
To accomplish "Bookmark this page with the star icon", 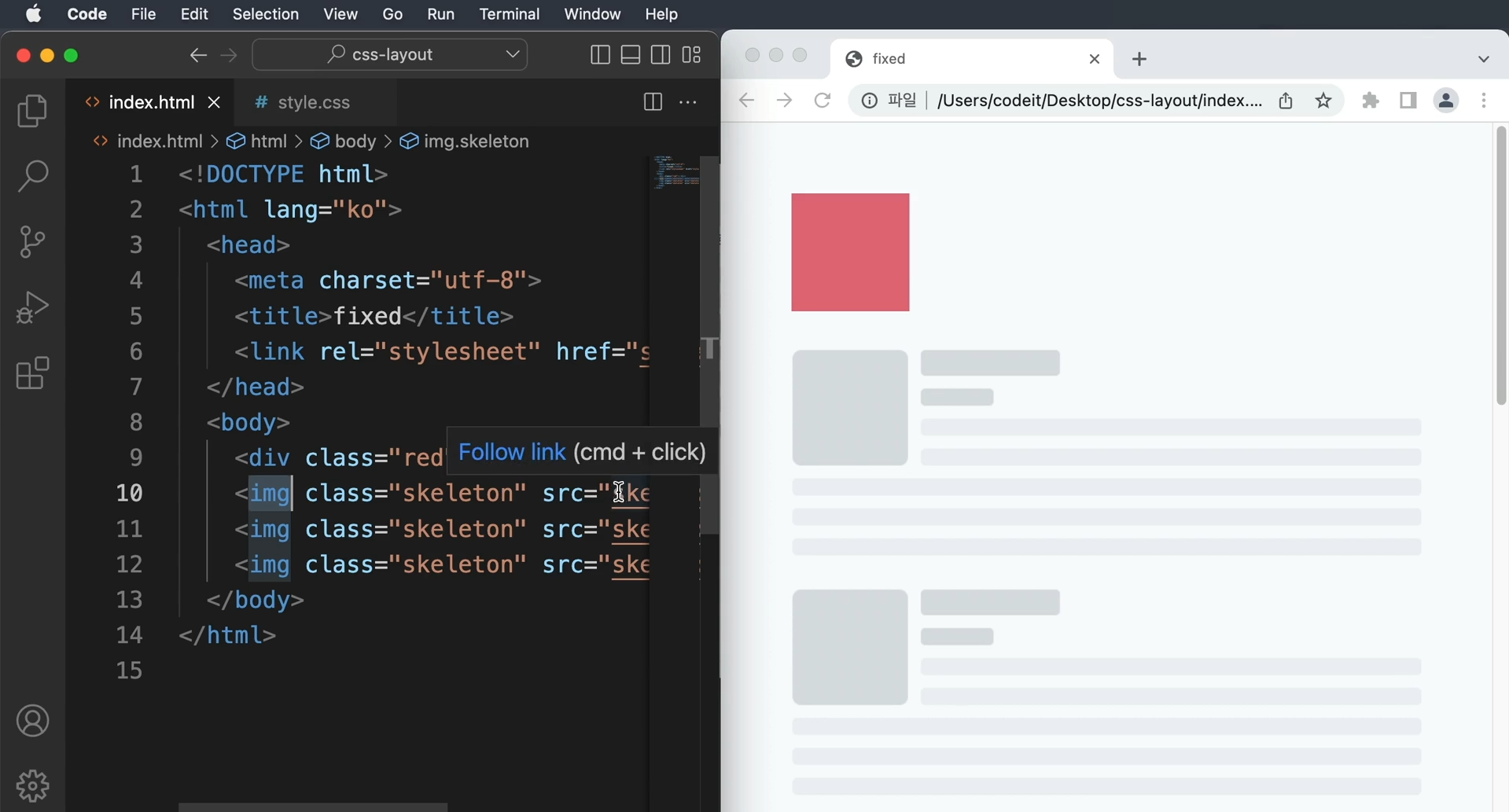I will [1324, 101].
